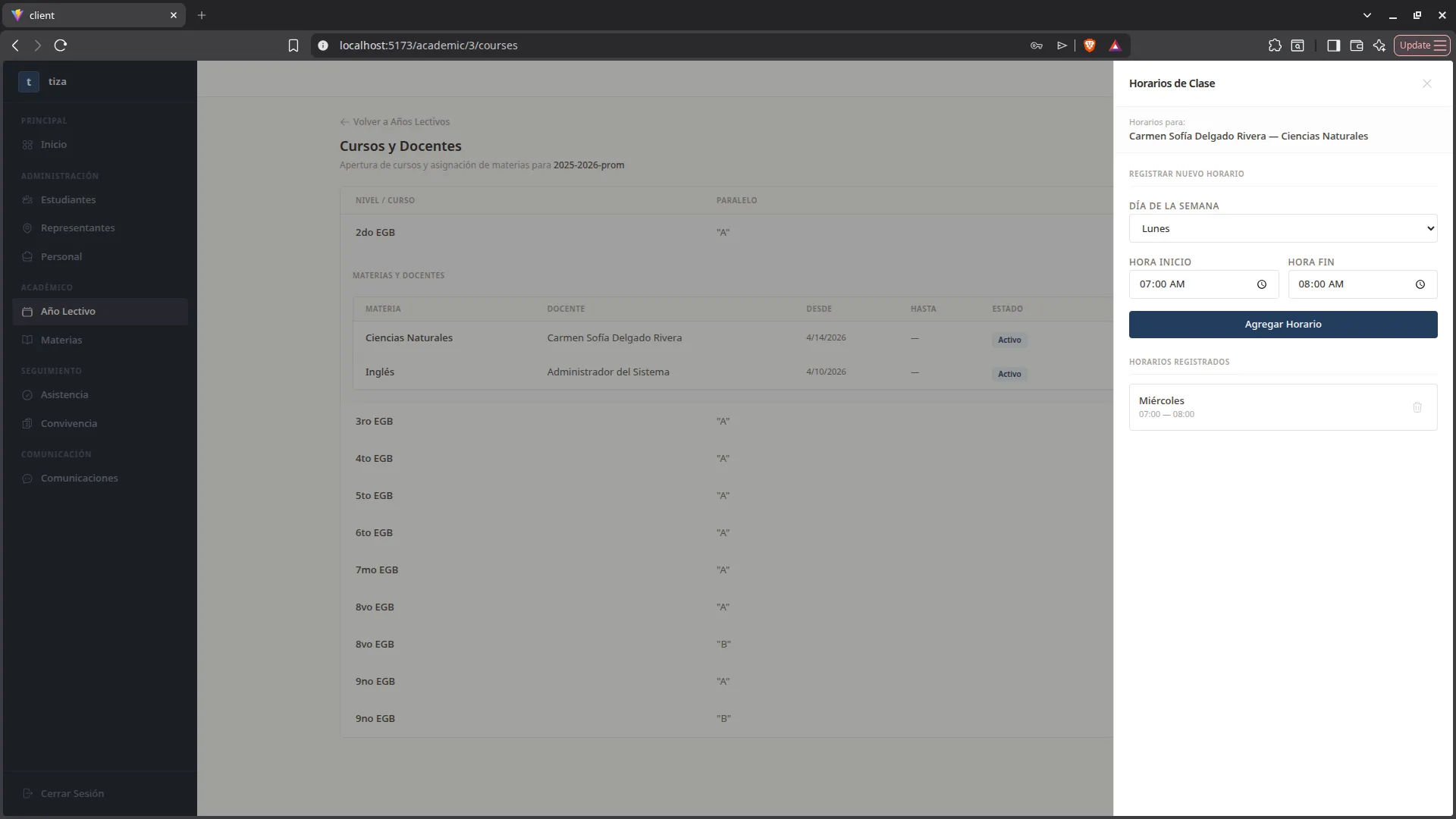Close the Horarios de Clase panel
The image size is (1456, 819).
[x=1426, y=83]
